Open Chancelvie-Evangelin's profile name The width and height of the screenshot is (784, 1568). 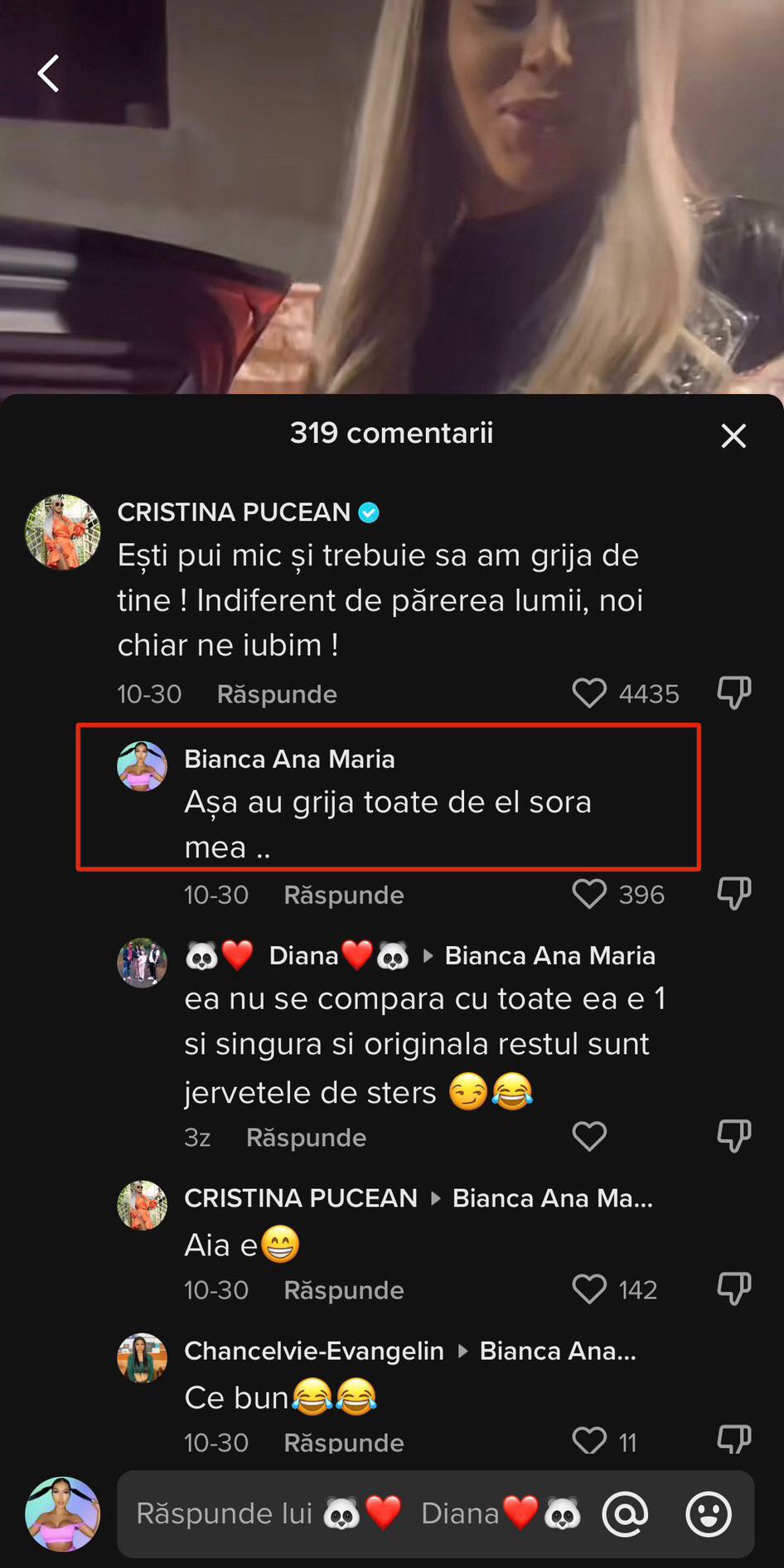313,1351
